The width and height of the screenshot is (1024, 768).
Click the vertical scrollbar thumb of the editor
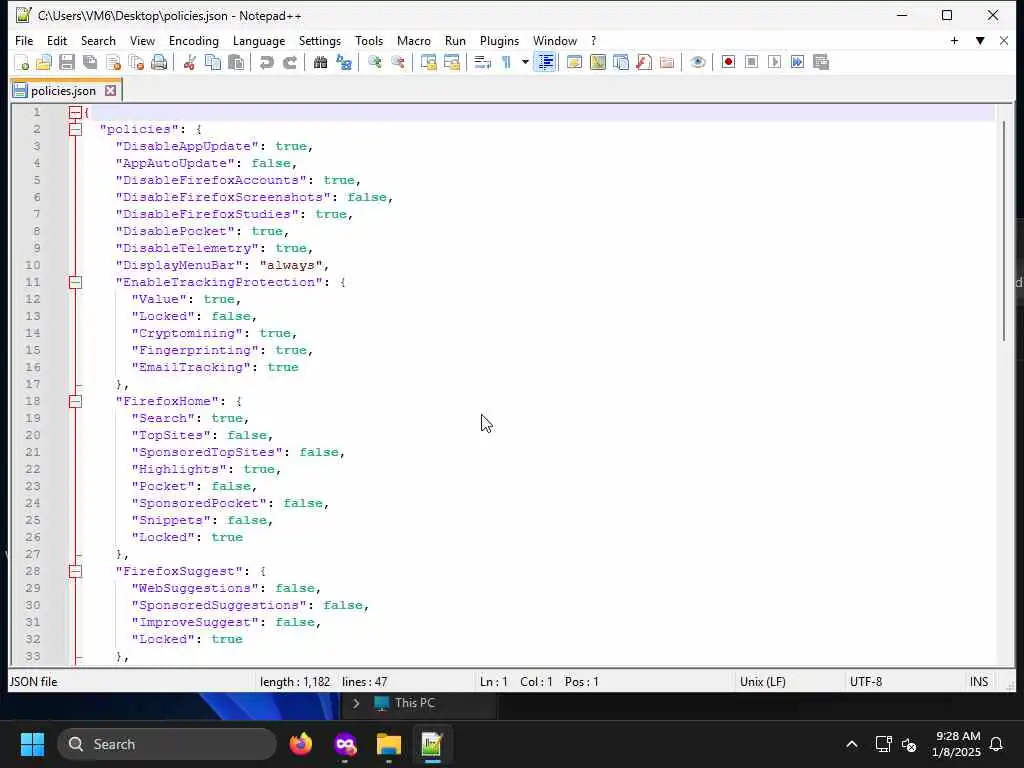(1006, 230)
